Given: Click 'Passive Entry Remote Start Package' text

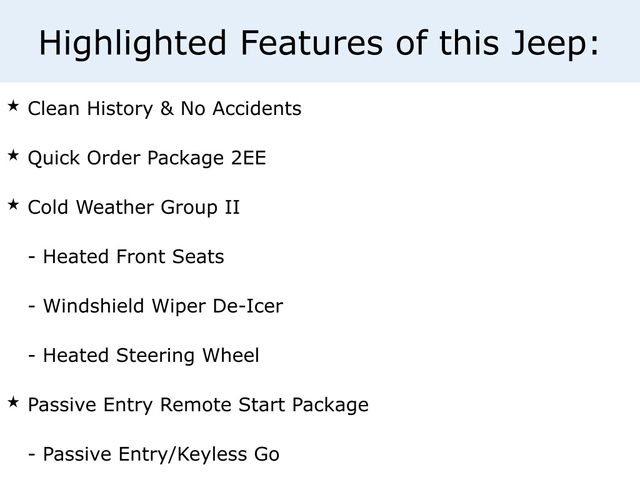Looking at the screenshot, I should tap(198, 405).
